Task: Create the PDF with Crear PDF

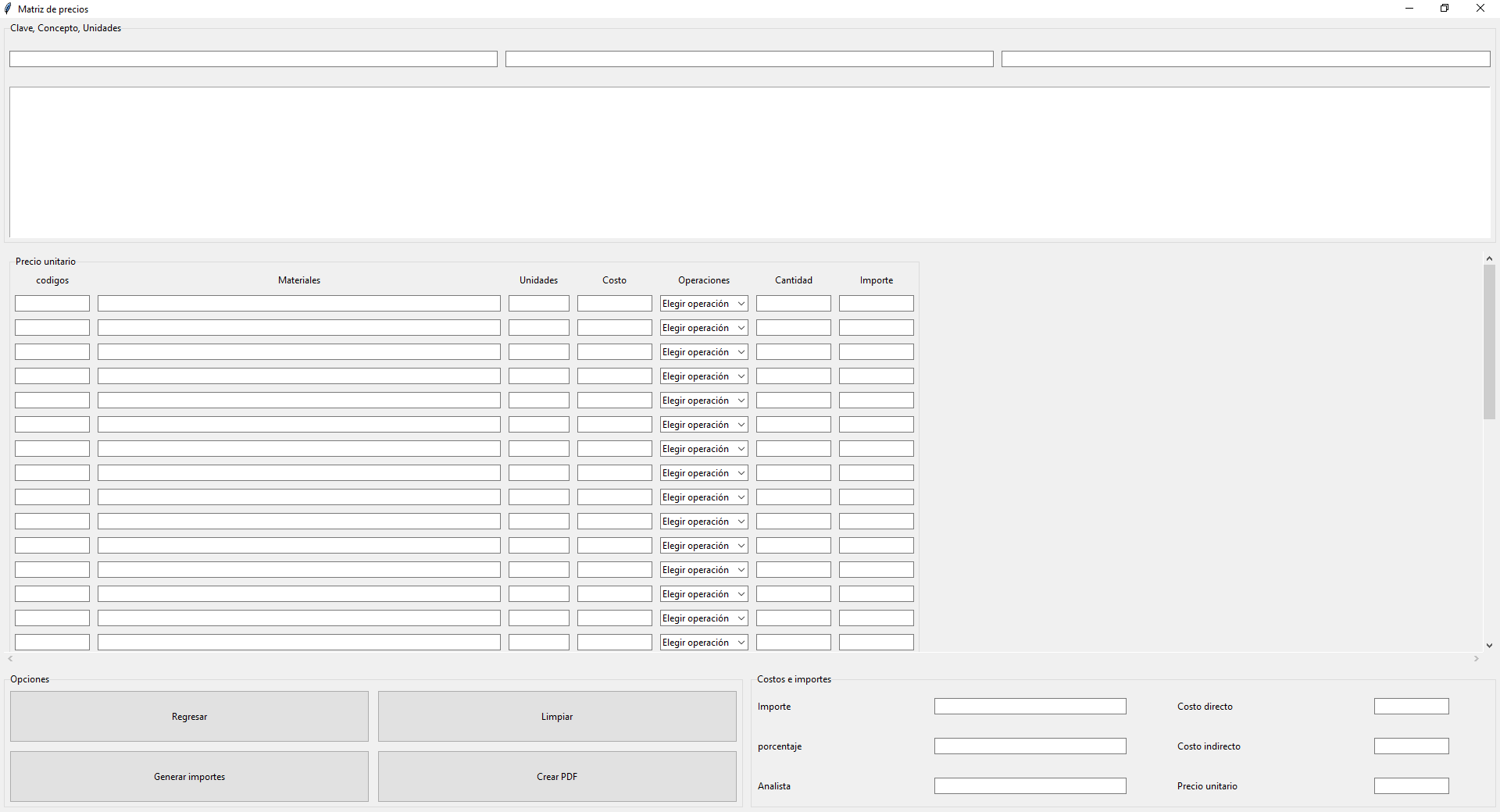Action: (557, 776)
